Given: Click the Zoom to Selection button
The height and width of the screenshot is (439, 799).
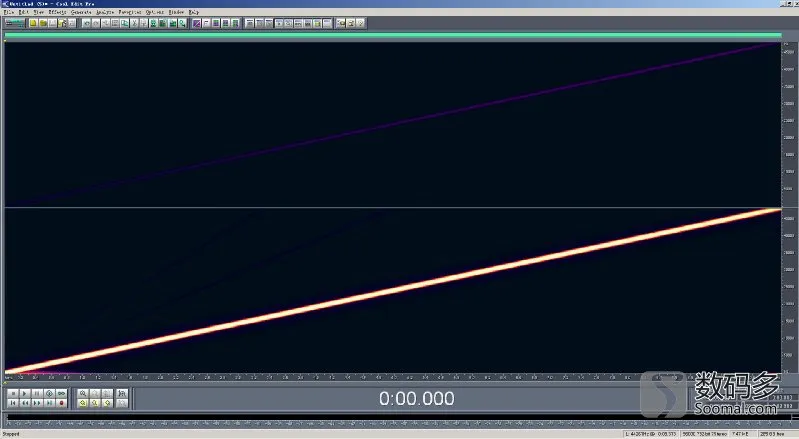Looking at the screenshot, I should point(122,393).
